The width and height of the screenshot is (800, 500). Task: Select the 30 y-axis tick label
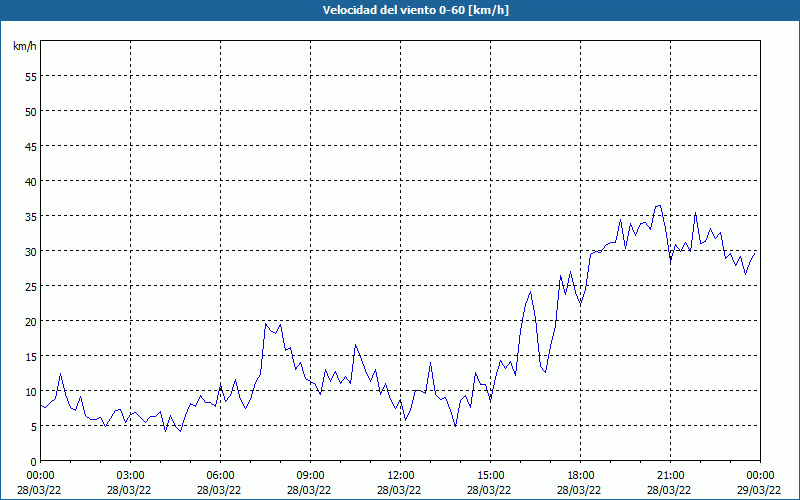click(x=31, y=252)
